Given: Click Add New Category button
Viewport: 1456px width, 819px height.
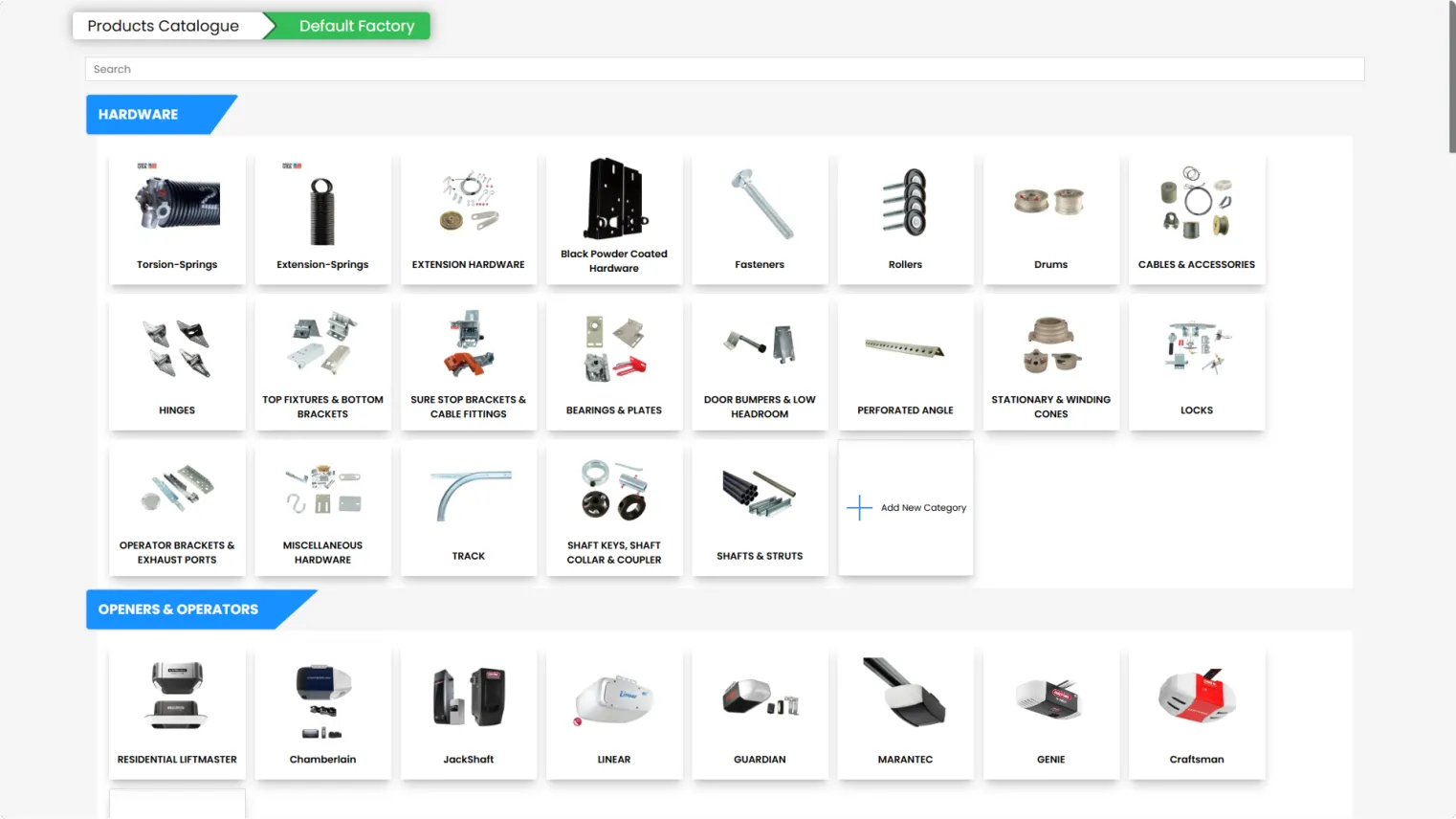Looking at the screenshot, I should [x=922, y=508].
